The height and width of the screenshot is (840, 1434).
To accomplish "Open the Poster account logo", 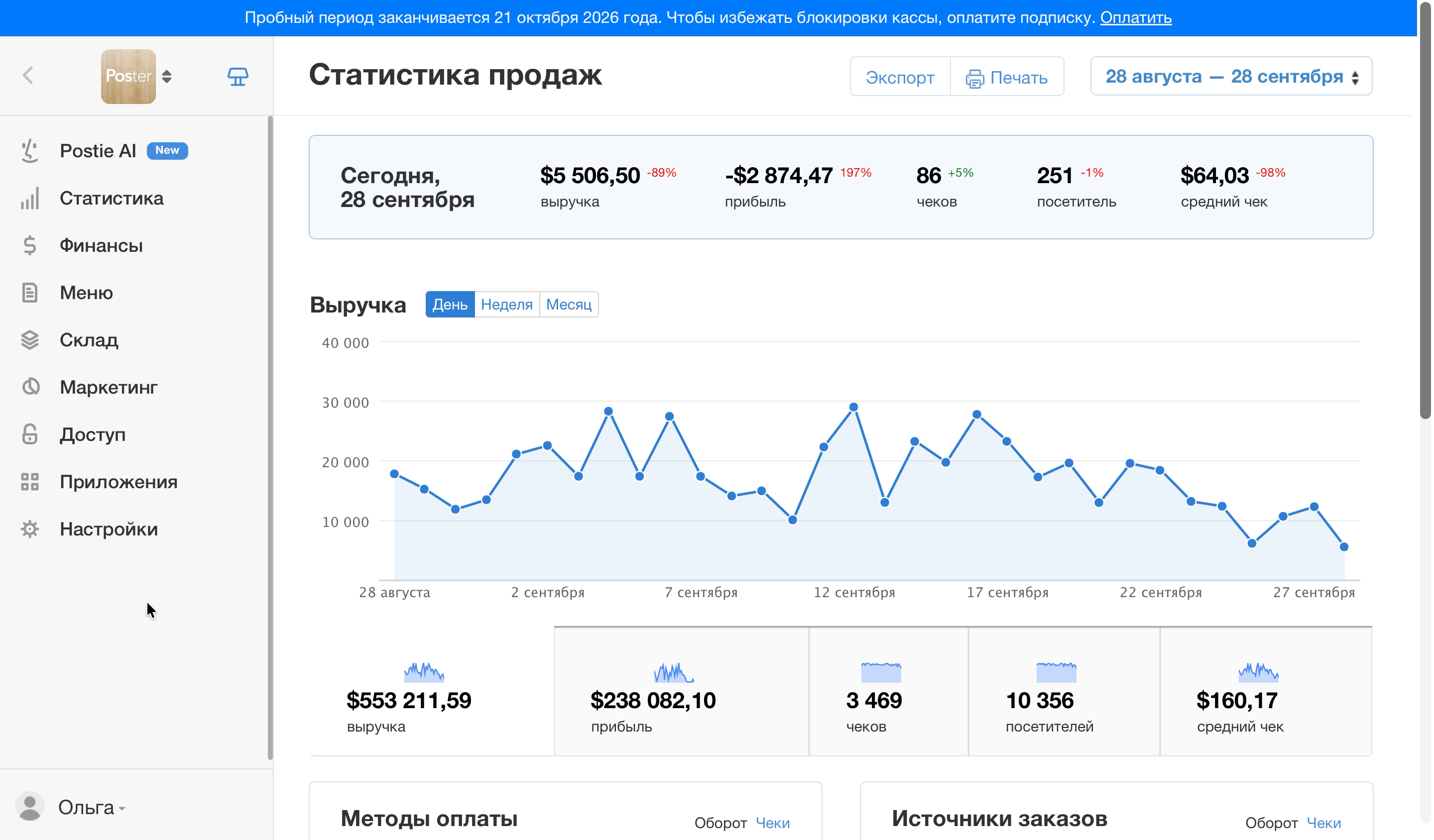I will [x=128, y=76].
